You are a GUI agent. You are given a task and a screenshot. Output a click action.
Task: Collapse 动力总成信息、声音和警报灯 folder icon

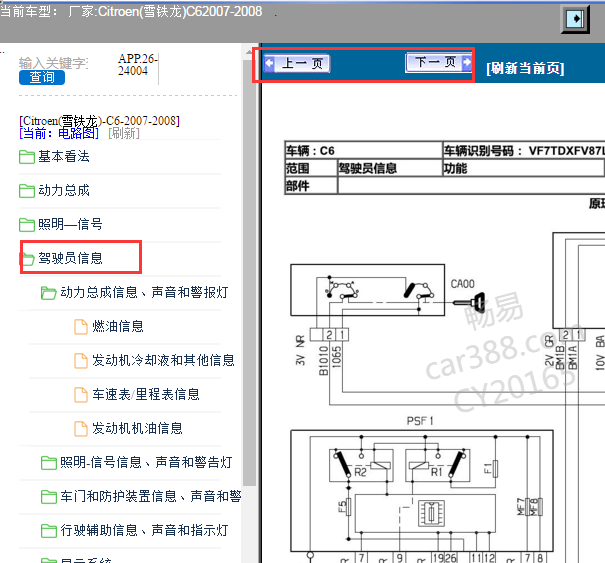coord(49,293)
